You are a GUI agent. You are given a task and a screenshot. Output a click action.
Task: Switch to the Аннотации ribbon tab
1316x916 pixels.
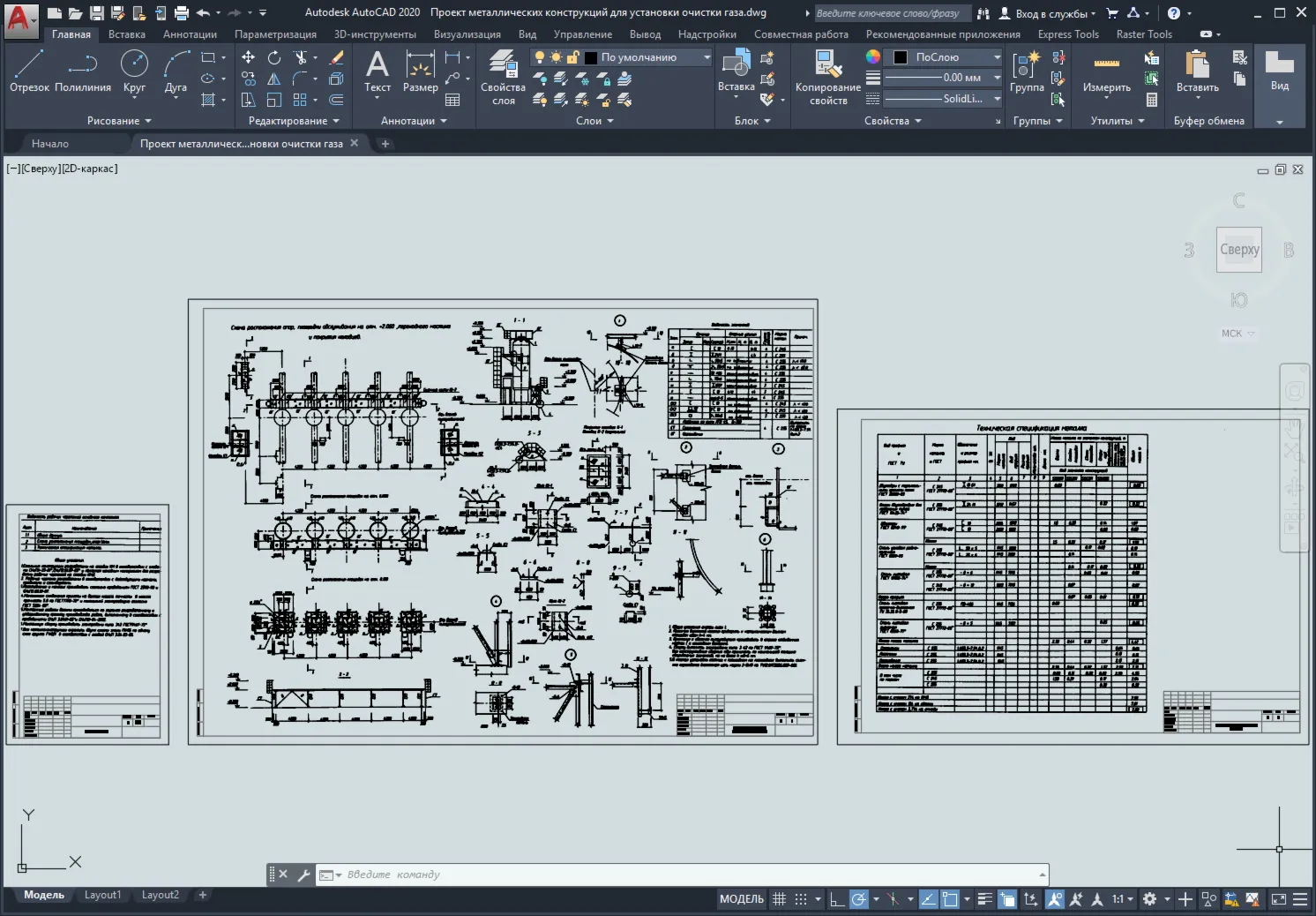pyautogui.click(x=190, y=34)
